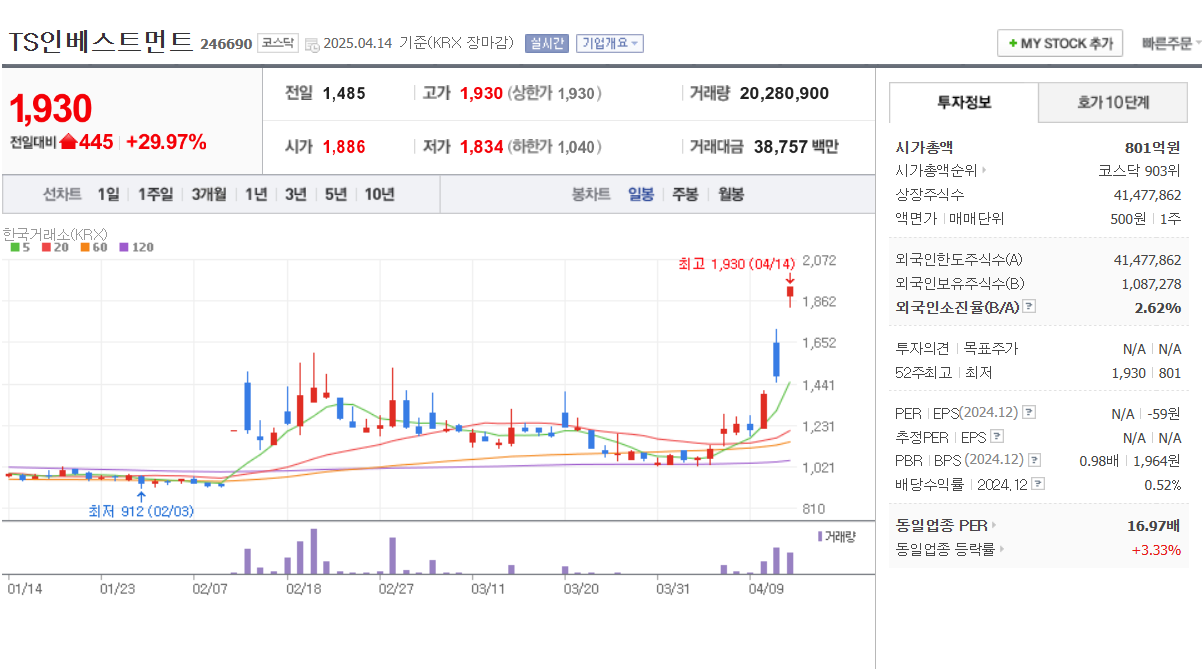The image size is (1203, 669).
Task: Open the 동일업종 PER link
Action: click(941, 525)
